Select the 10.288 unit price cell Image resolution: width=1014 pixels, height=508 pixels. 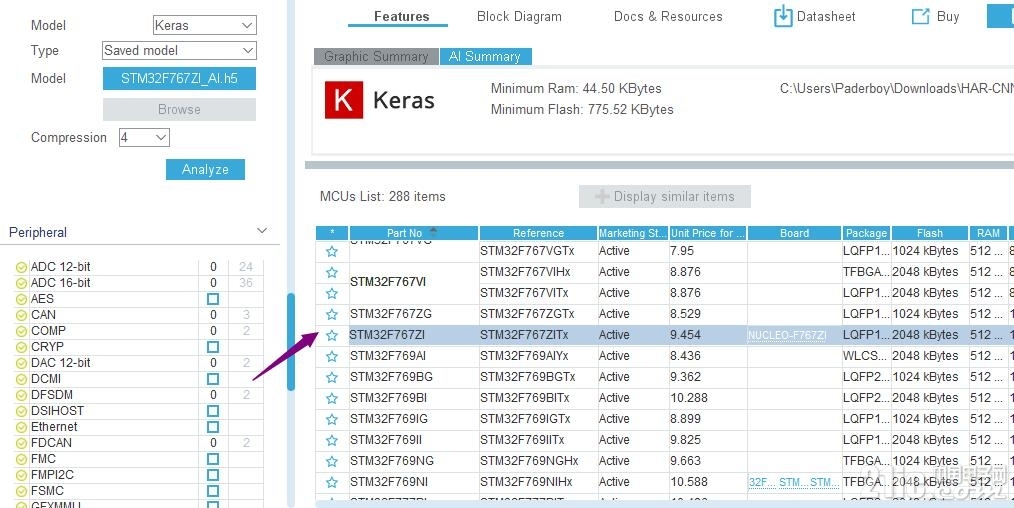[708, 398]
